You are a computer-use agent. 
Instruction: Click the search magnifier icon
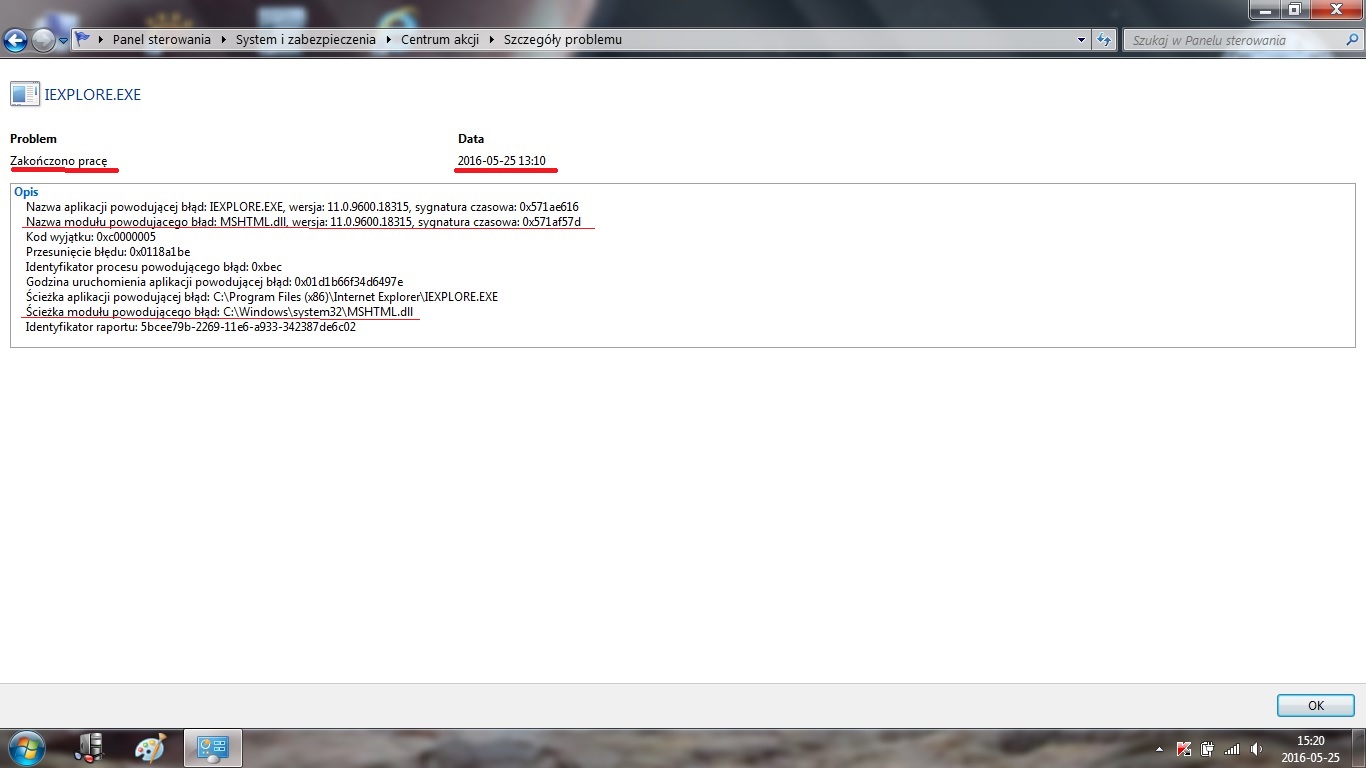[1350, 40]
